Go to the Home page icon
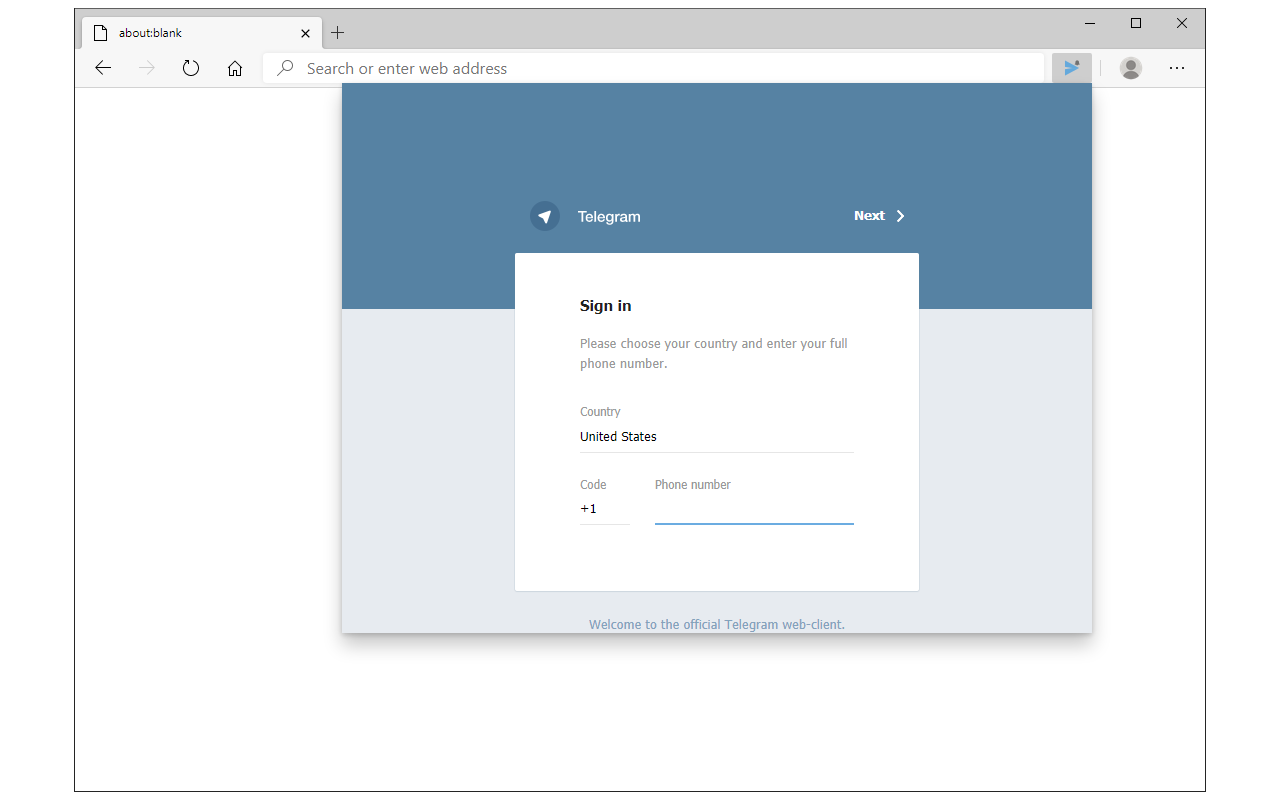 (235, 68)
